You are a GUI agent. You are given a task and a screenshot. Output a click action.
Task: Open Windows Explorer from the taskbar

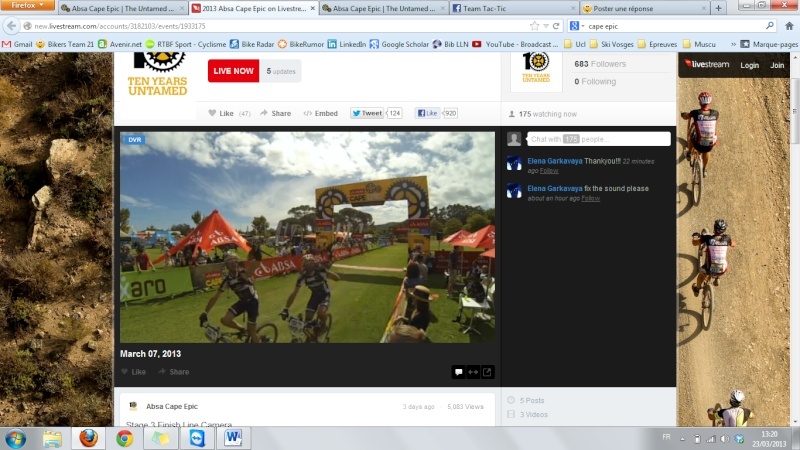coord(52,438)
